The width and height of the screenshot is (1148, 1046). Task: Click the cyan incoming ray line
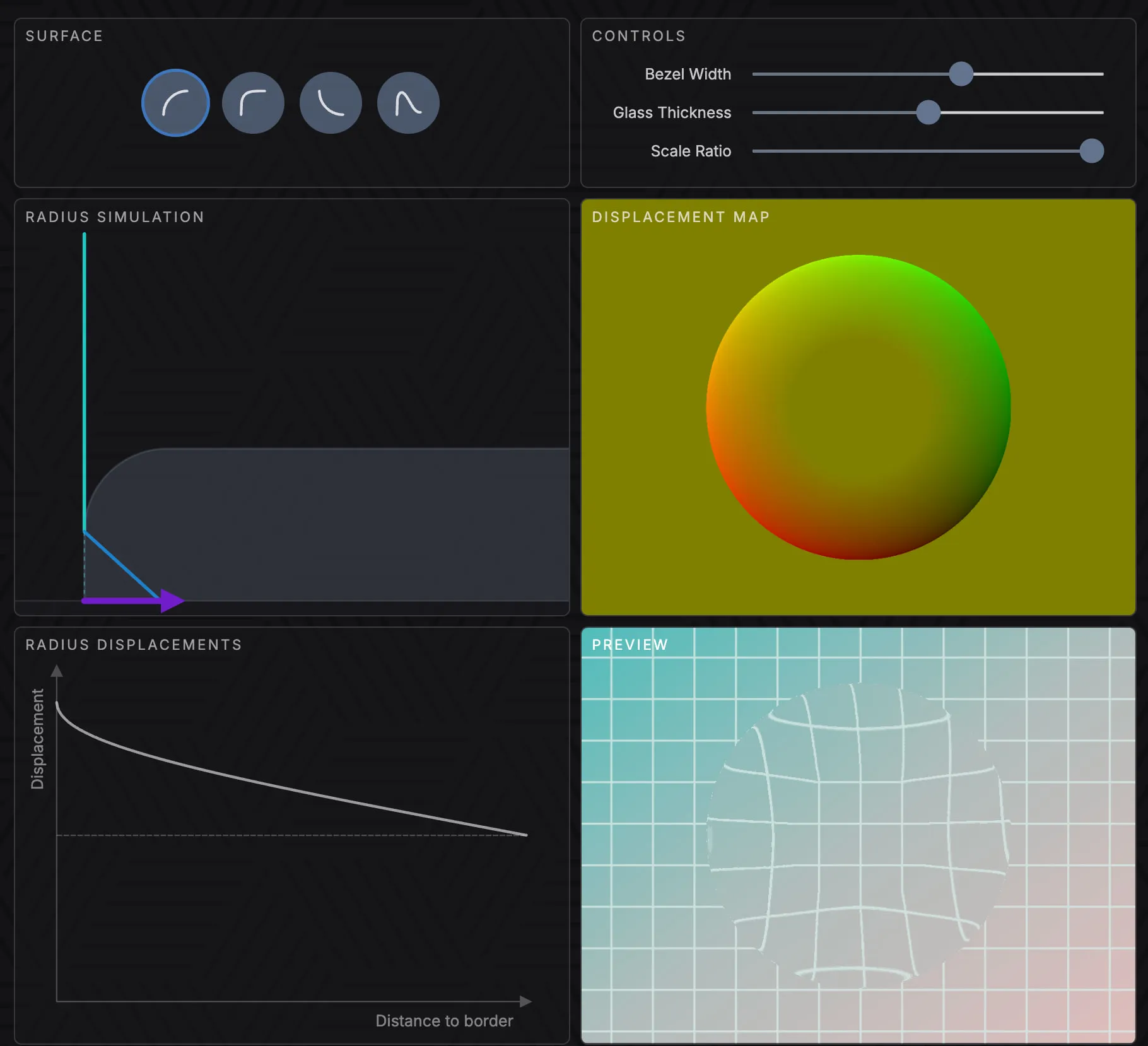pos(85,379)
